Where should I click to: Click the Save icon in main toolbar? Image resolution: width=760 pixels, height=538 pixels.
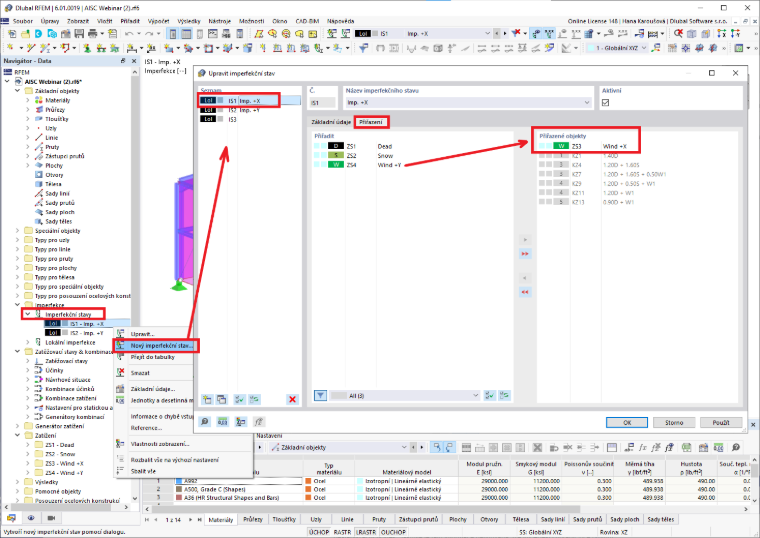(x=79, y=33)
